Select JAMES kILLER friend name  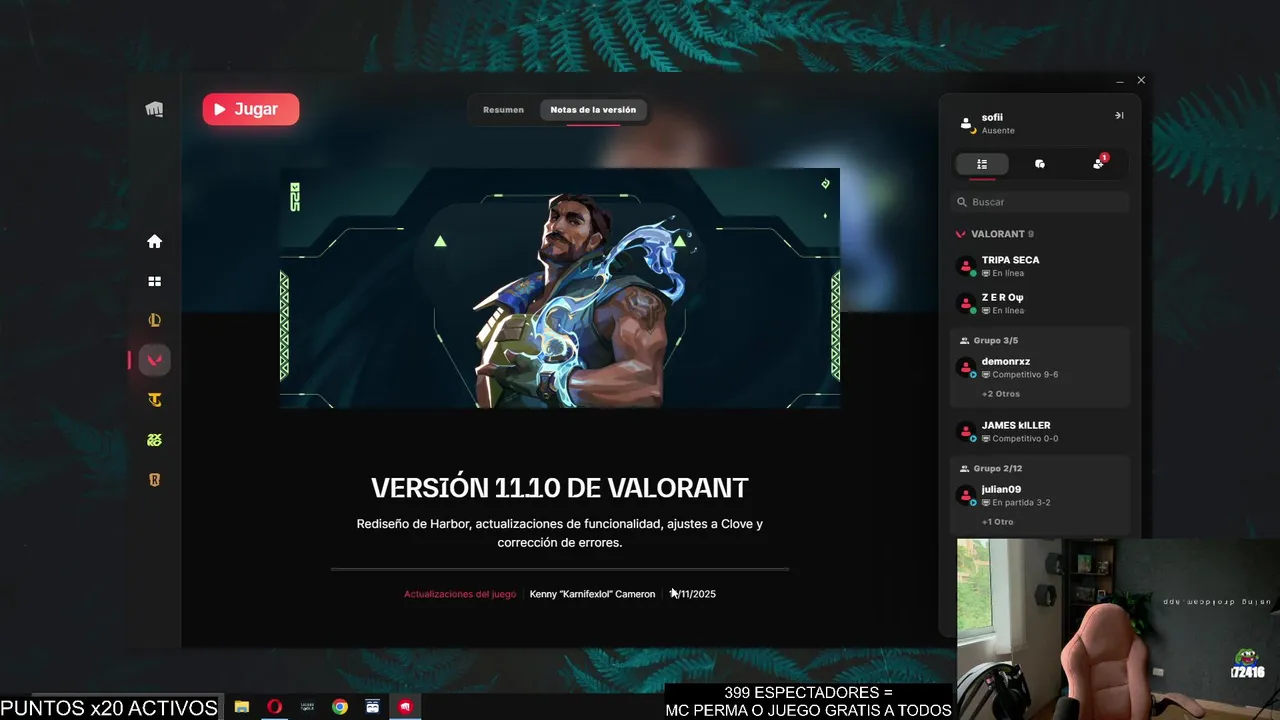1016,426
